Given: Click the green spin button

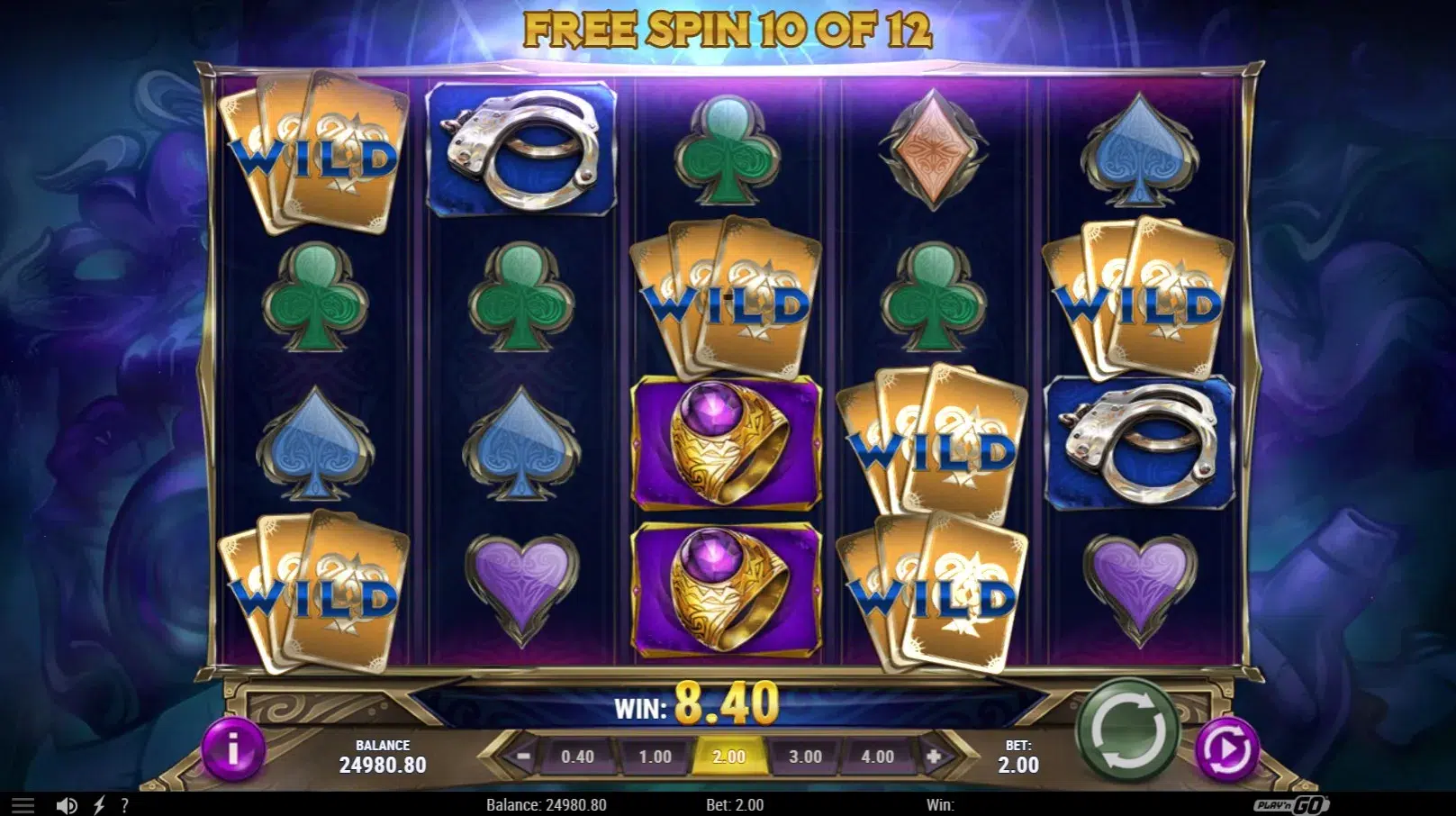Looking at the screenshot, I should pos(1128,730).
